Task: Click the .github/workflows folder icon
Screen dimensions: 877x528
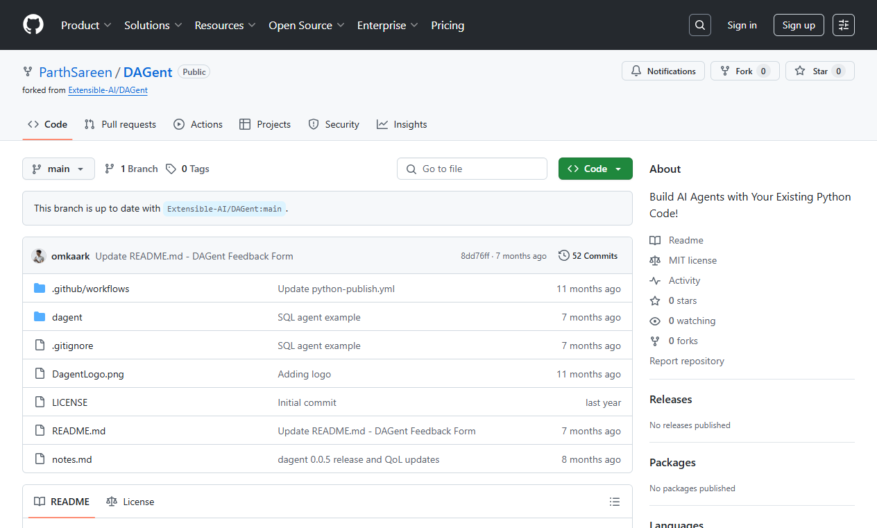Action: point(39,288)
